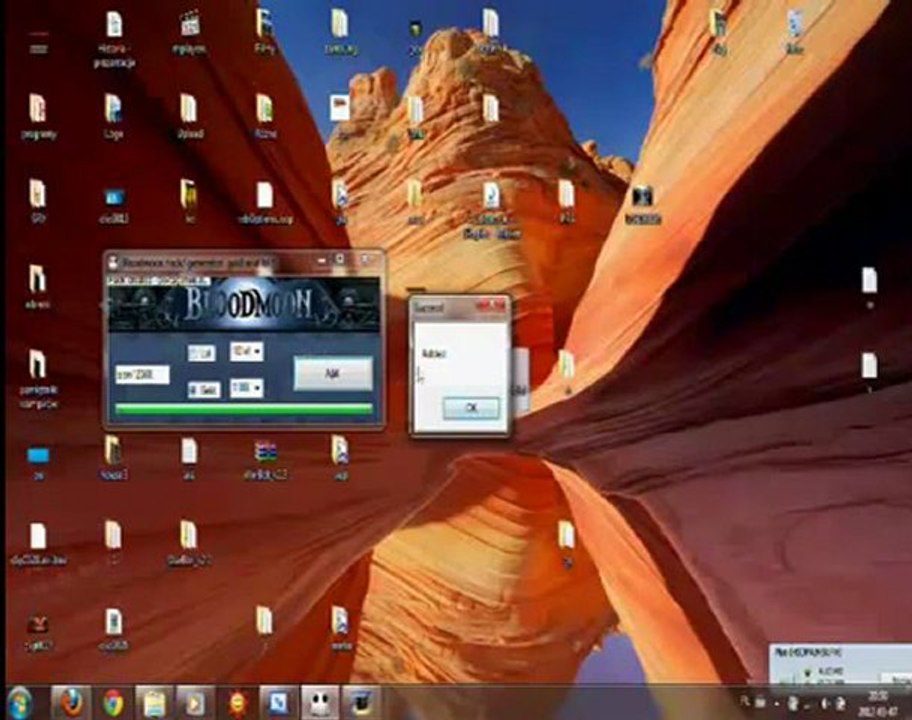Toggle the Gold checkbox in Bloodmoon generator

tap(204, 390)
